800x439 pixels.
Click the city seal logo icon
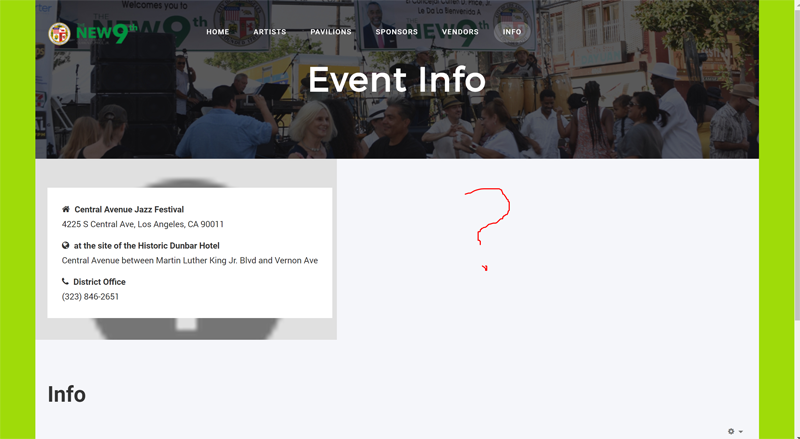(59, 34)
